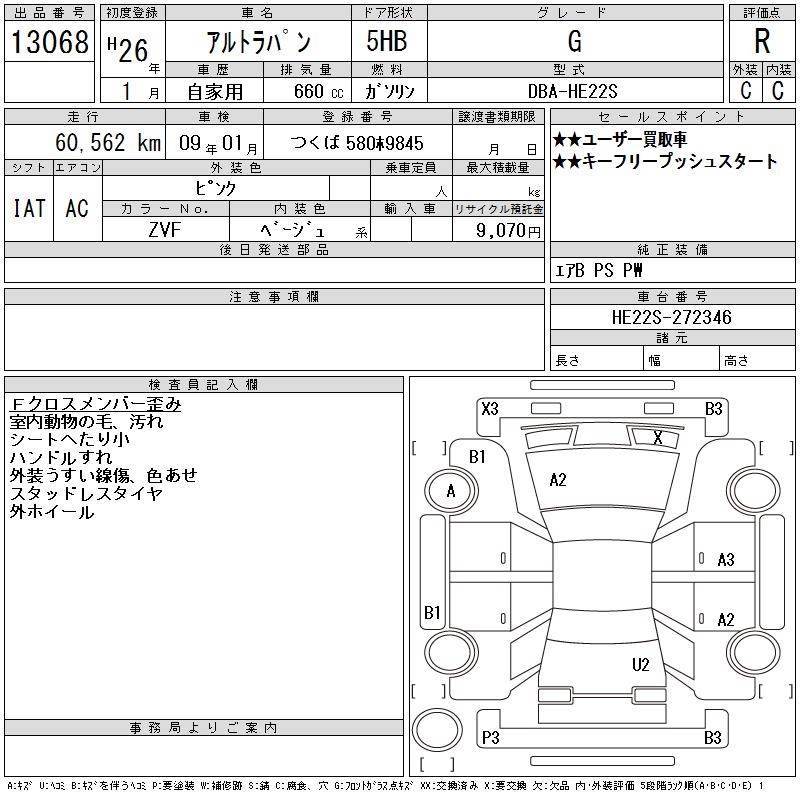Select the A3 scratch mark on side door
This screenshot has width=800, height=800.
coord(726,560)
